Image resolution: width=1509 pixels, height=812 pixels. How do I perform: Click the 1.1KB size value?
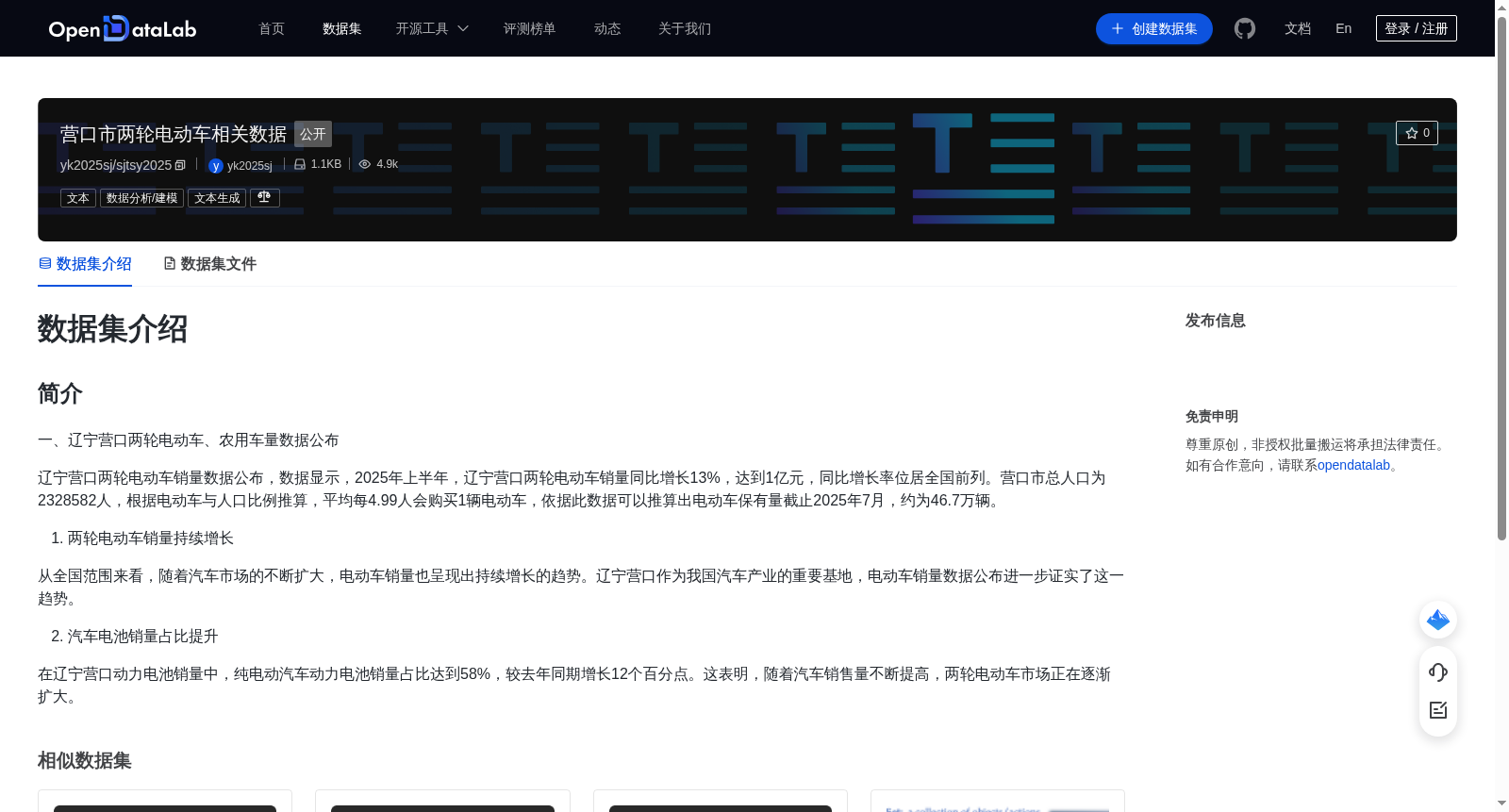coord(326,164)
